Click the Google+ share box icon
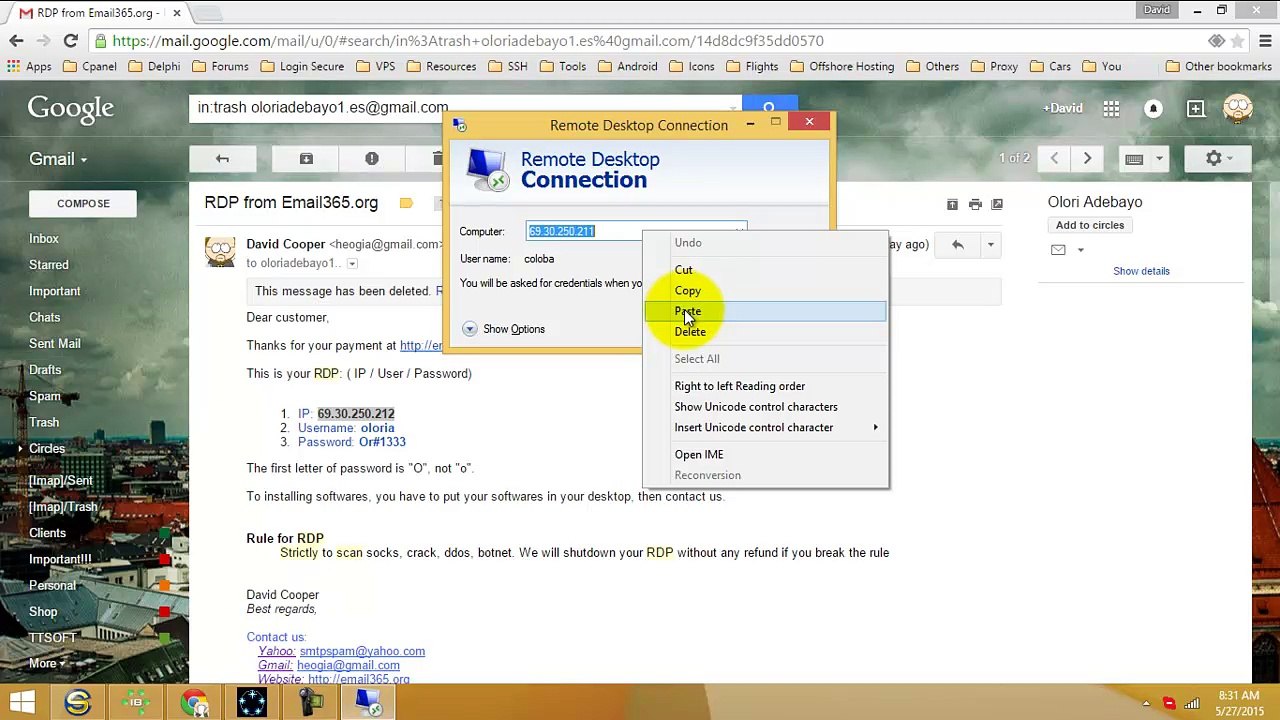Image resolution: width=1280 pixels, height=720 pixels. click(x=1196, y=108)
